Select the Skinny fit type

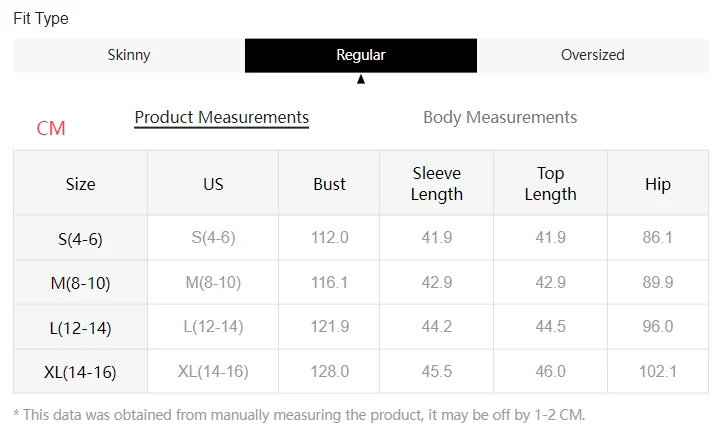click(x=129, y=55)
